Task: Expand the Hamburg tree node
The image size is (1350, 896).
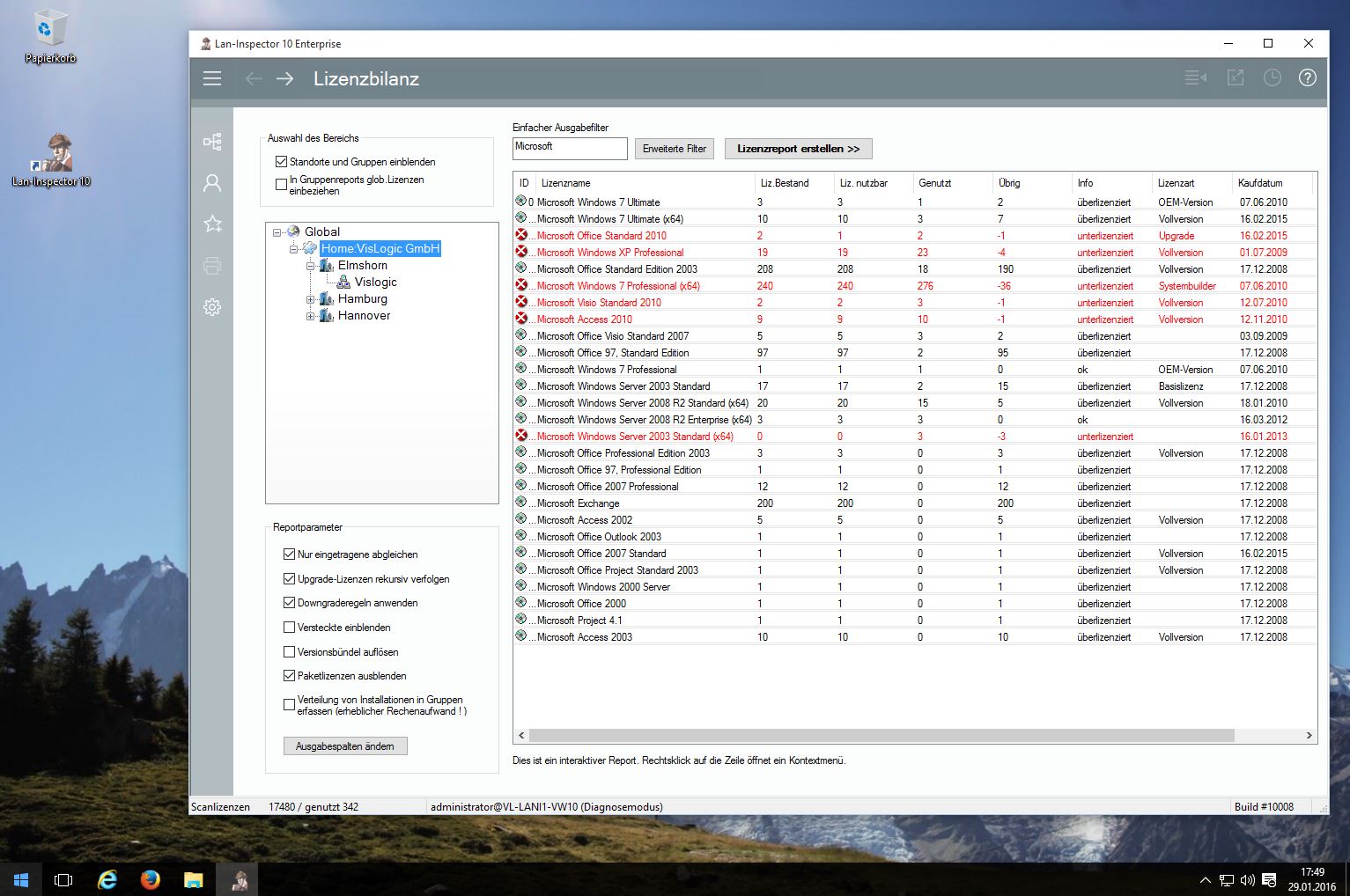Action: click(x=311, y=299)
